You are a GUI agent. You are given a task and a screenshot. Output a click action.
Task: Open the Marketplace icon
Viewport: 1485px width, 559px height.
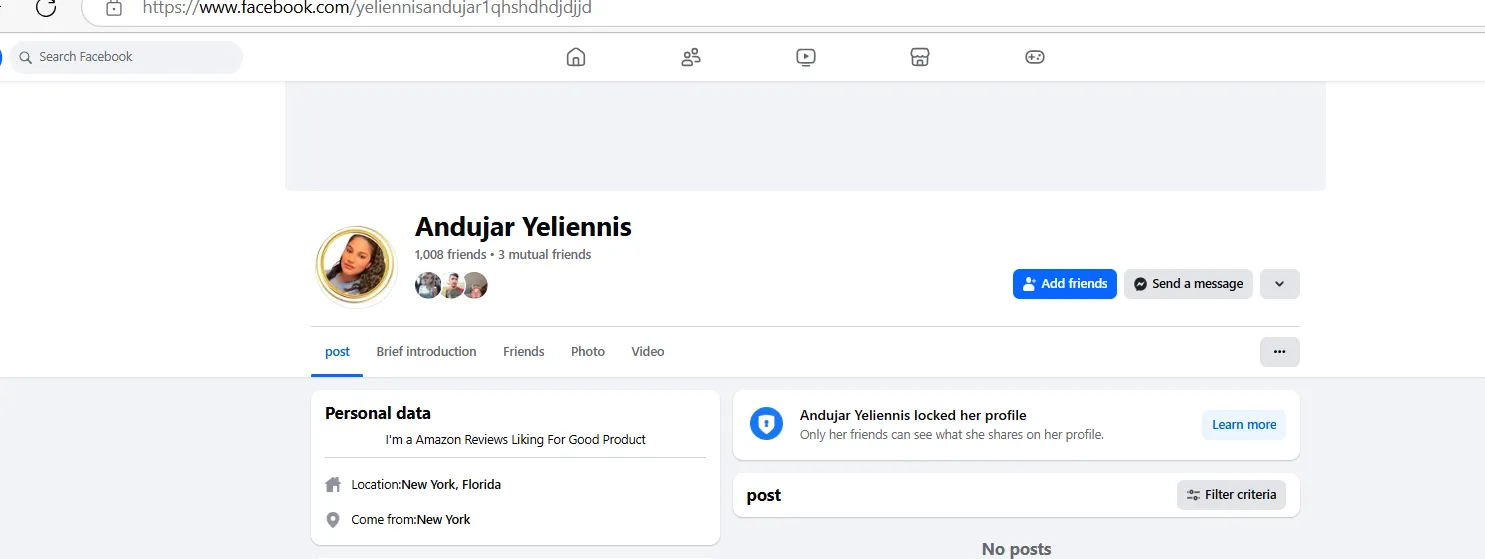tap(920, 57)
